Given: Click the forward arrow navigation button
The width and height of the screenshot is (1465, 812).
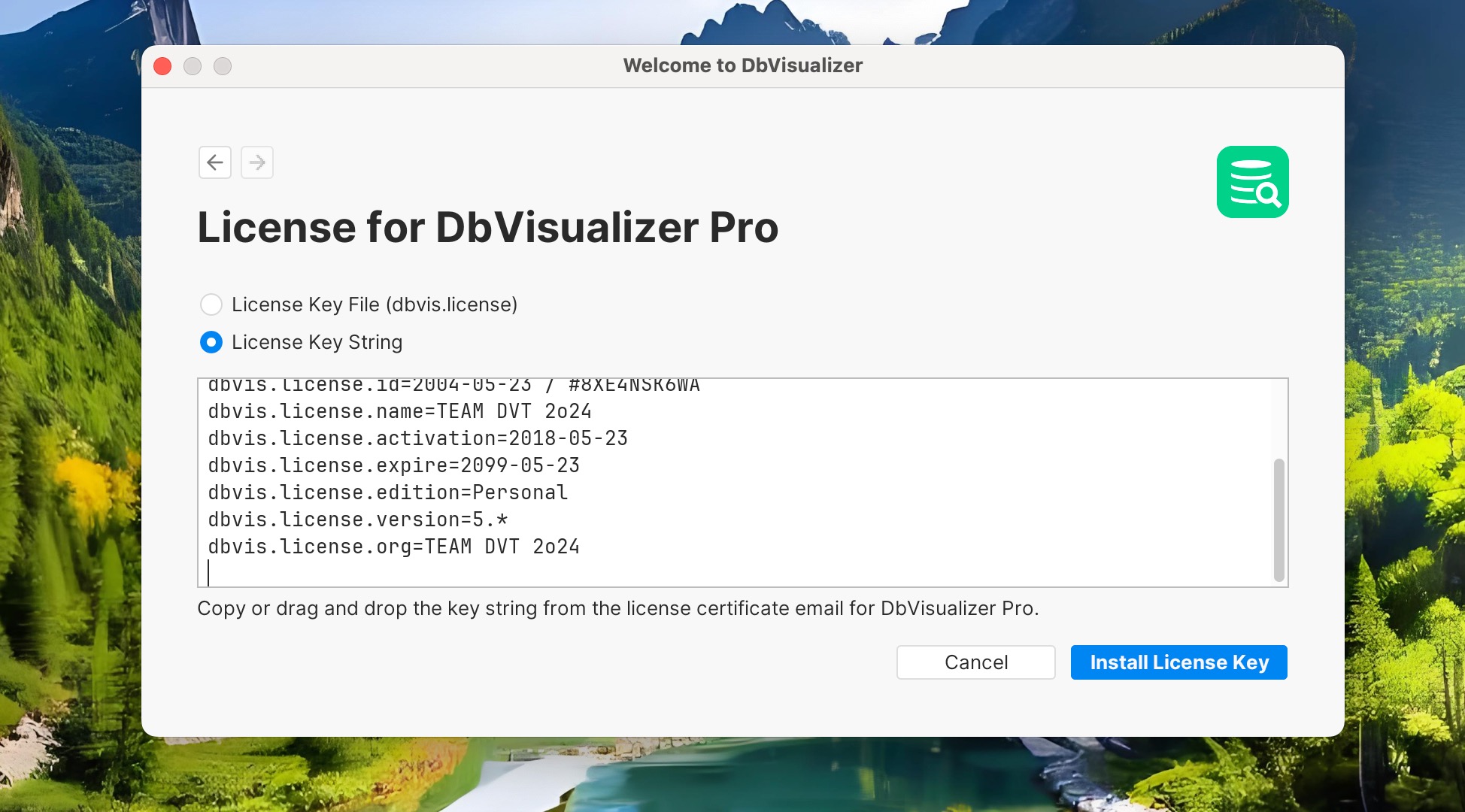Looking at the screenshot, I should pos(257,162).
